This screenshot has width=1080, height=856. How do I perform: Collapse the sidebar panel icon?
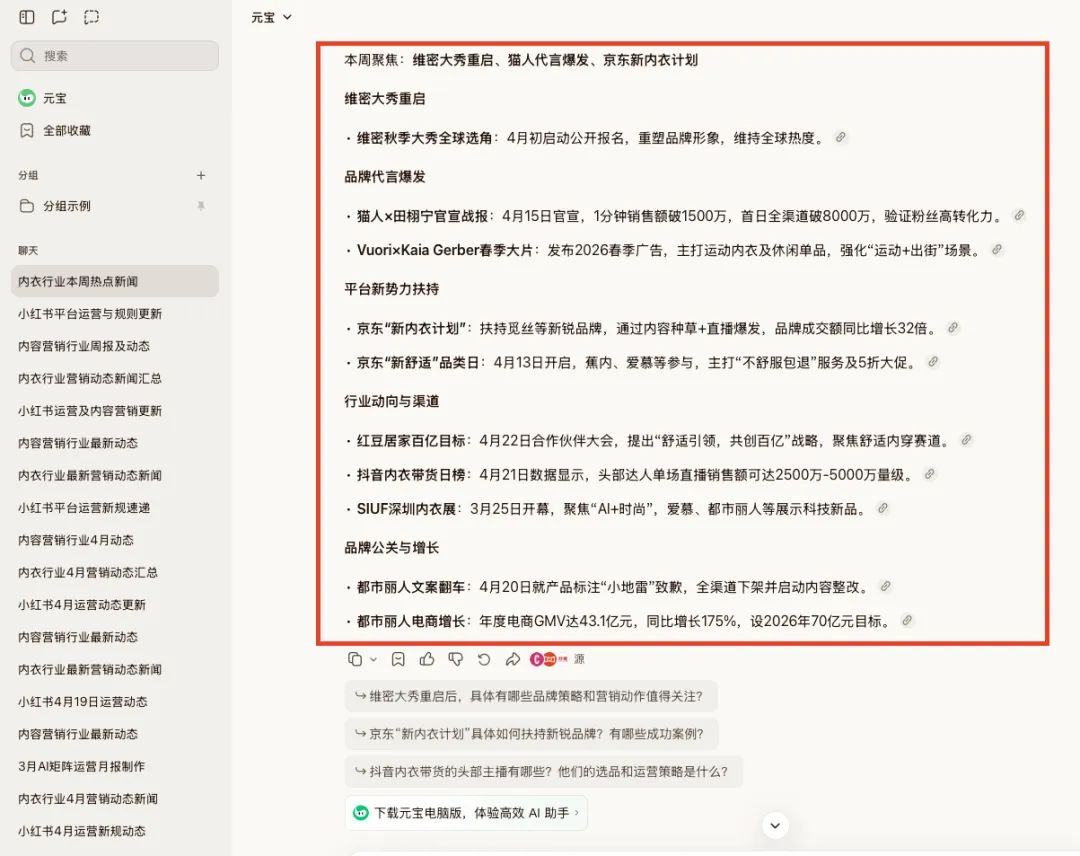[27, 17]
